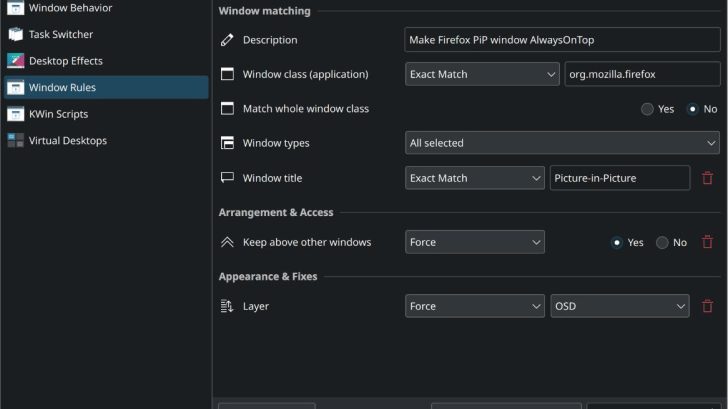Click the Desktop Effects sidebar icon
Screen dimensions: 728x409
(x=16, y=61)
